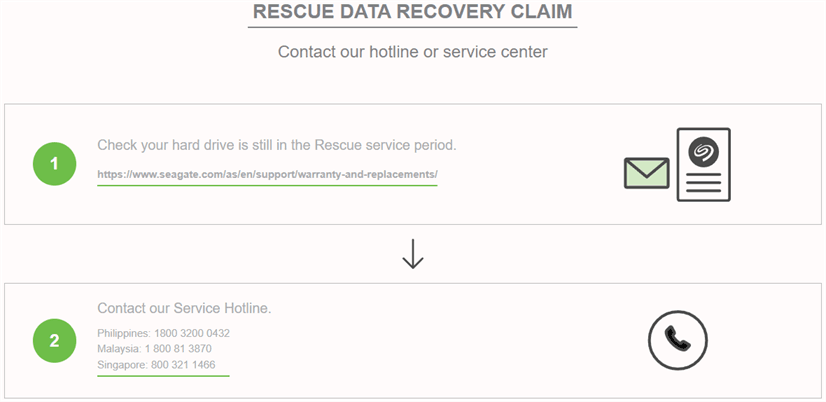
Task: Click the Seagate spiral logo on the document
Action: click(703, 150)
